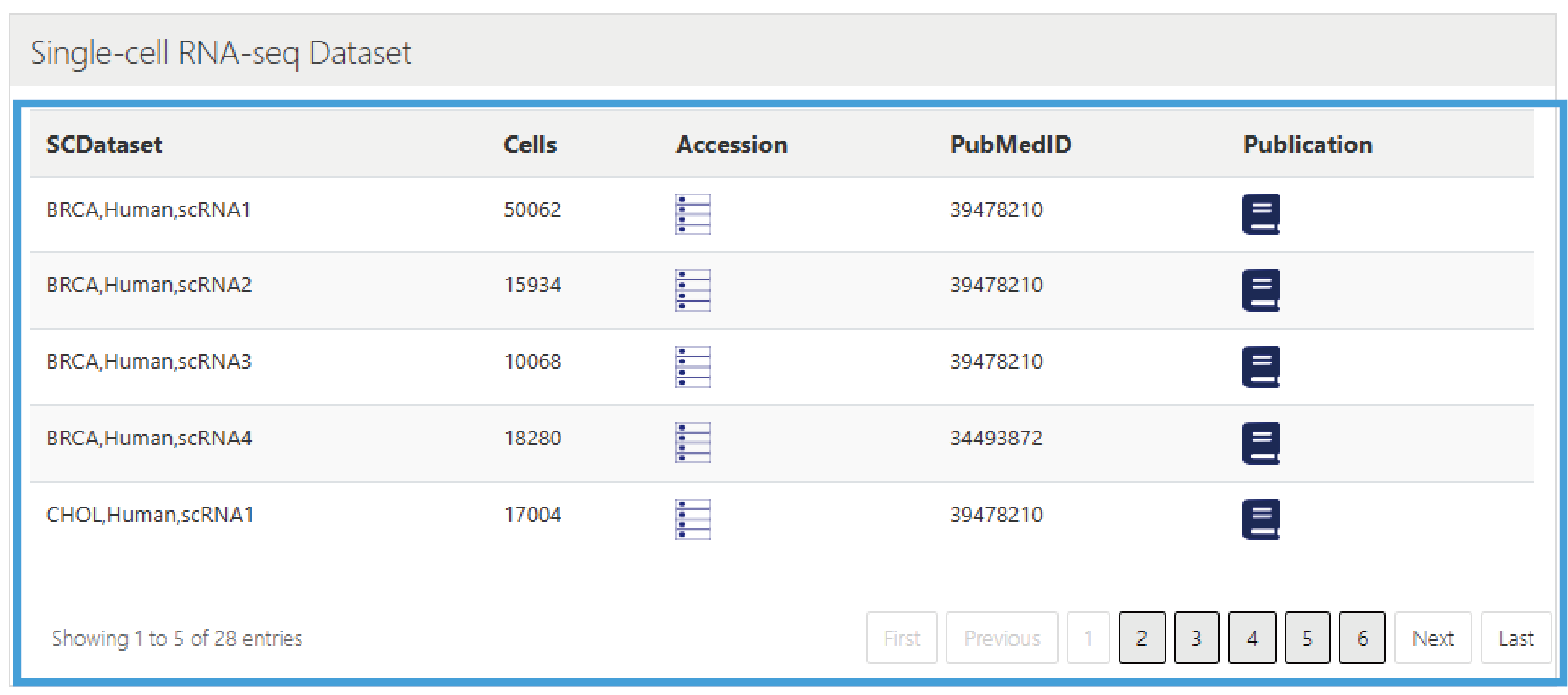Select page 5 in pagination
Viewport: 1568px width, 695px height.
[1307, 638]
